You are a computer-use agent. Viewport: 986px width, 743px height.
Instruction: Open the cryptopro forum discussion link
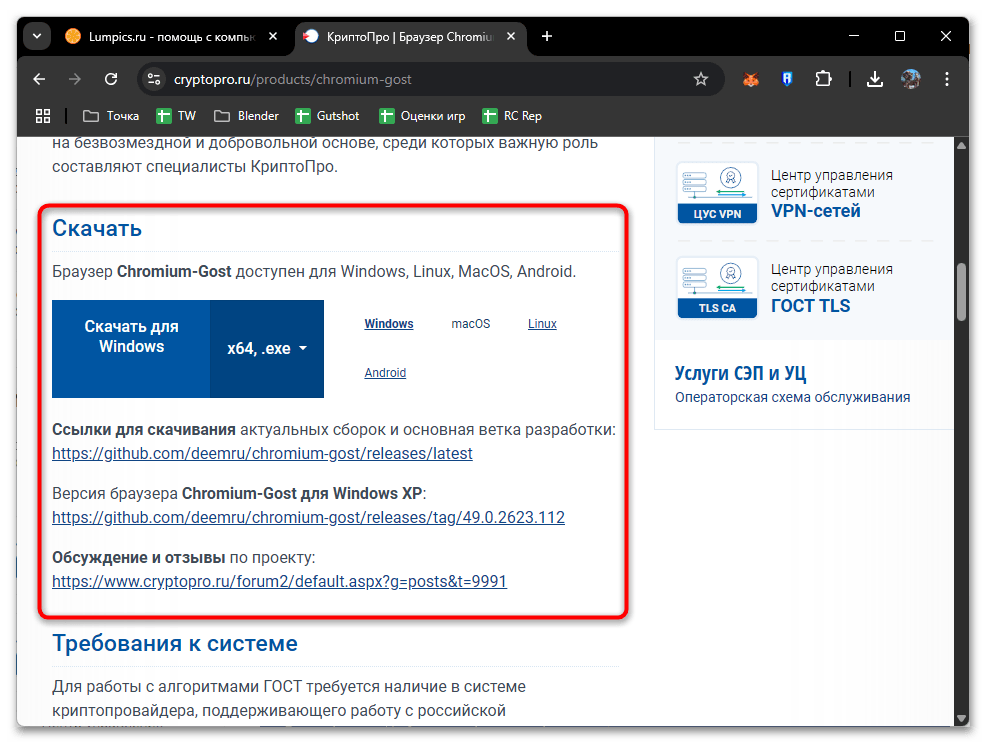click(279, 581)
